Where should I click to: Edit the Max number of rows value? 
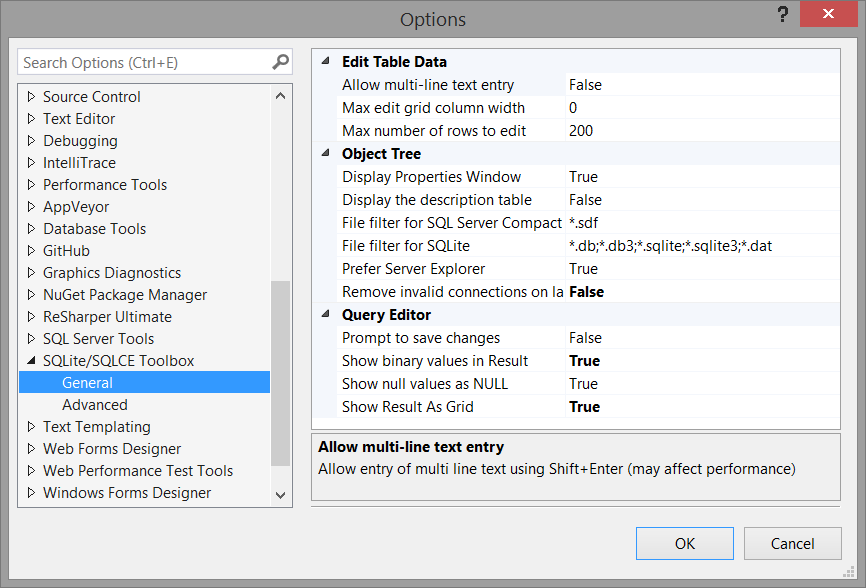click(700, 131)
